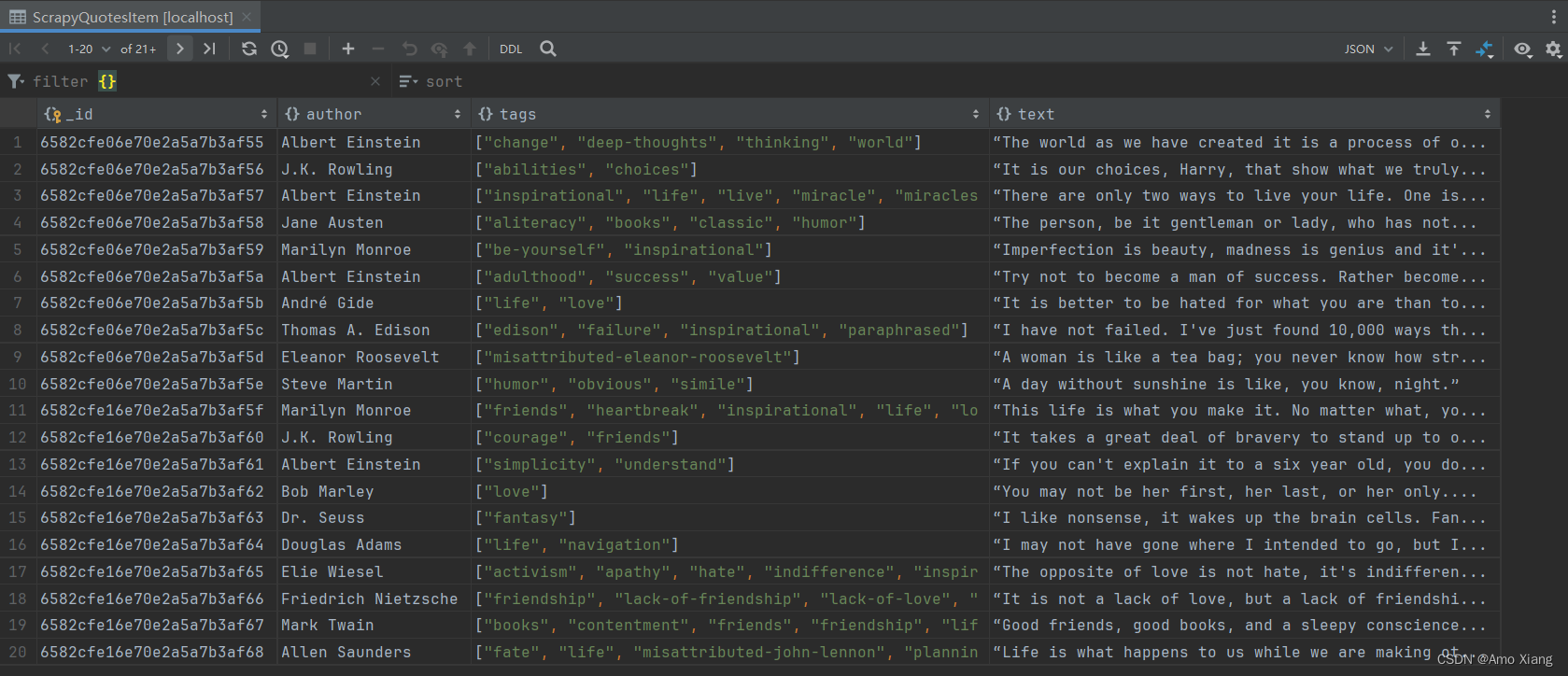Viewport: 1568px width, 676px height.
Task: Close the ScrapyQuotesItem tab
Action: click(x=247, y=17)
